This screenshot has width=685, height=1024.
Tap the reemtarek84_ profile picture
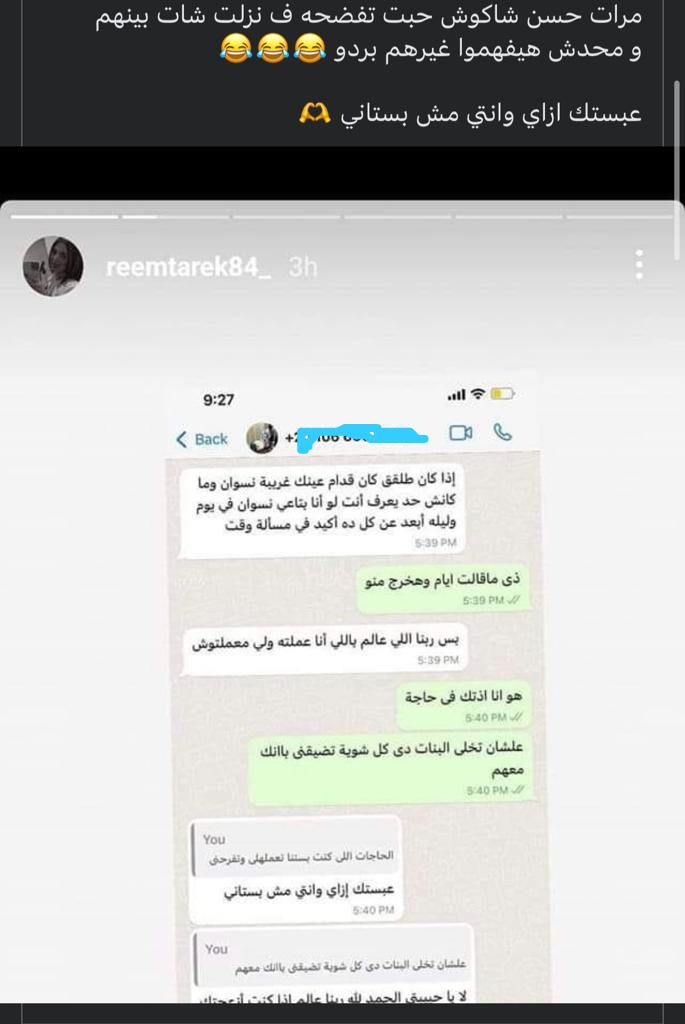pos(53,266)
